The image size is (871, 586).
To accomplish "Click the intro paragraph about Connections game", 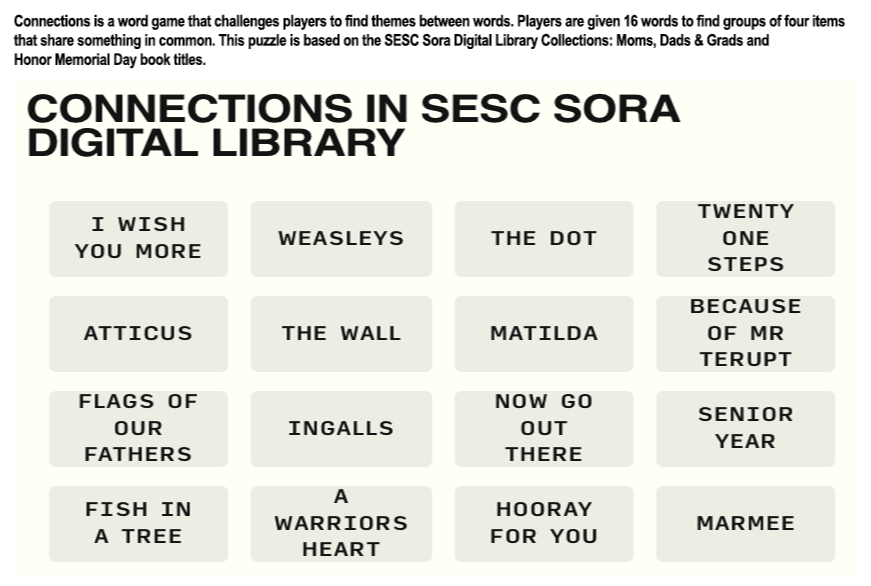I will pos(429,41).
